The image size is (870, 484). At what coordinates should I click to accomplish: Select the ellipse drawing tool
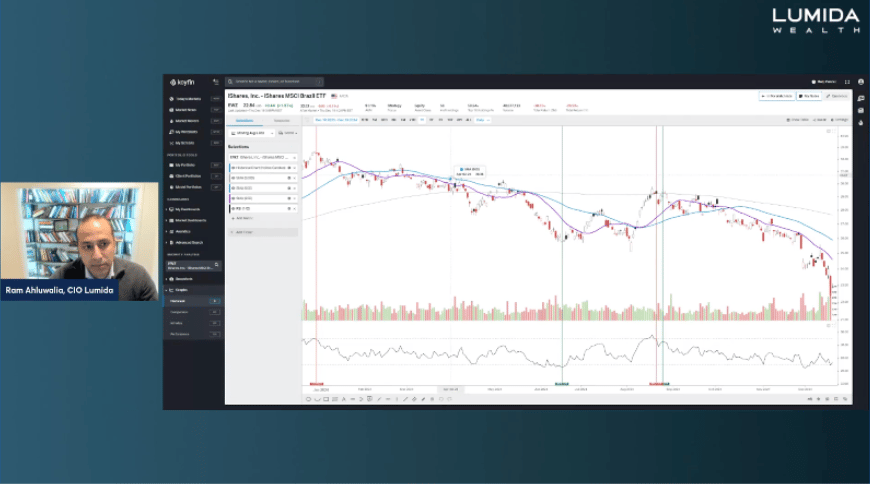pos(308,399)
